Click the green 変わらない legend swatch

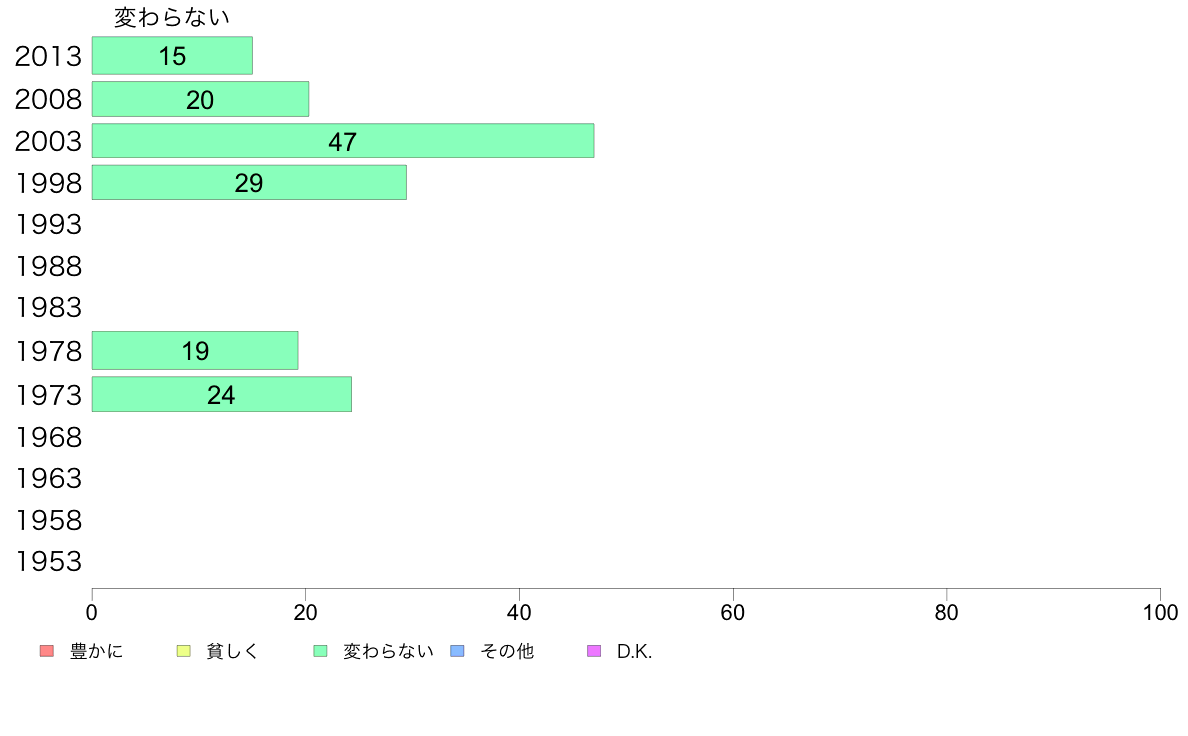coord(321,652)
